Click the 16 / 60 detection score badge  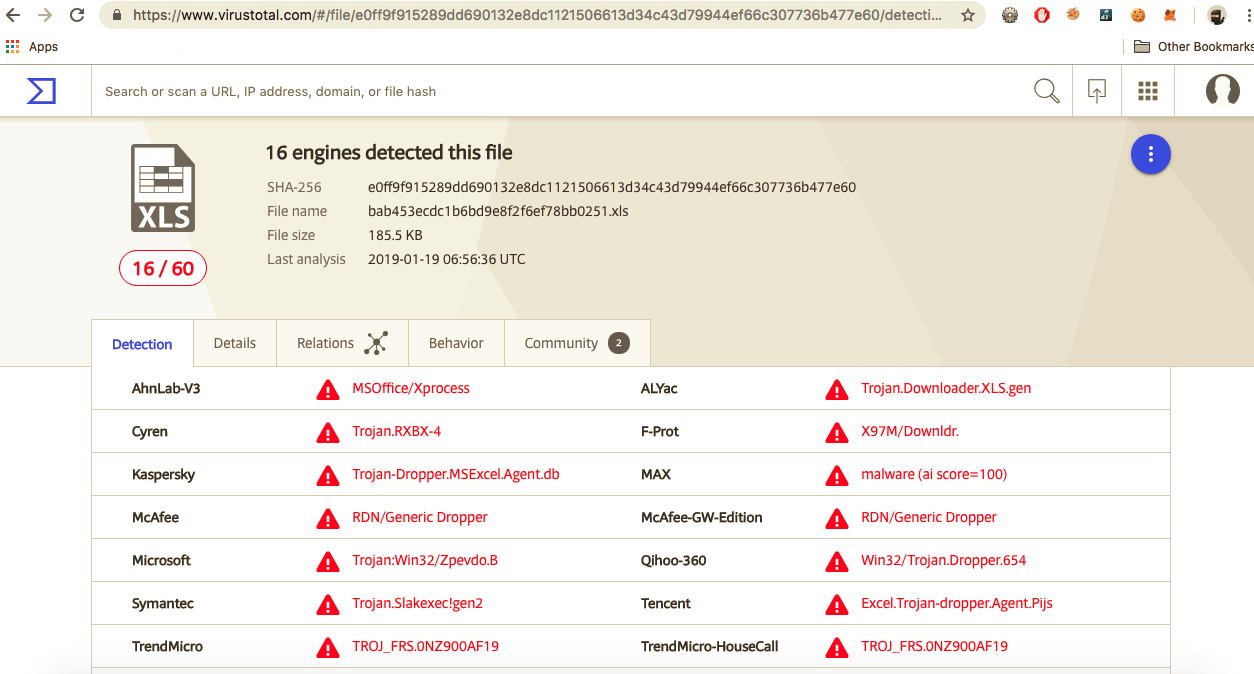163,268
